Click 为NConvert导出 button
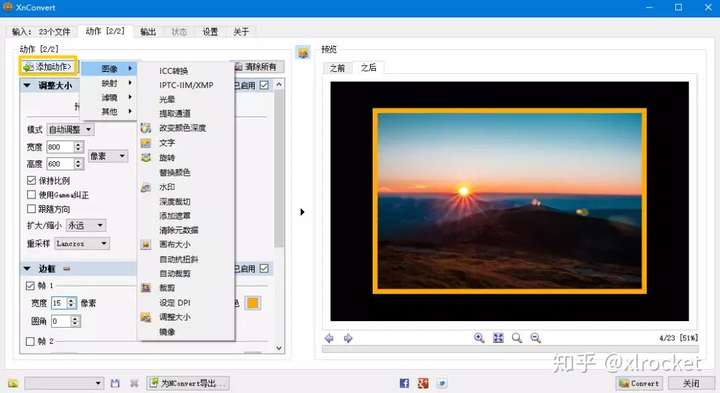The width and height of the screenshot is (720, 393). (188, 383)
